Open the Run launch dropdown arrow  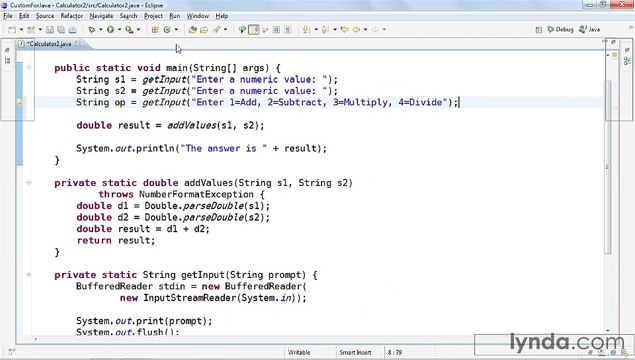point(119,30)
